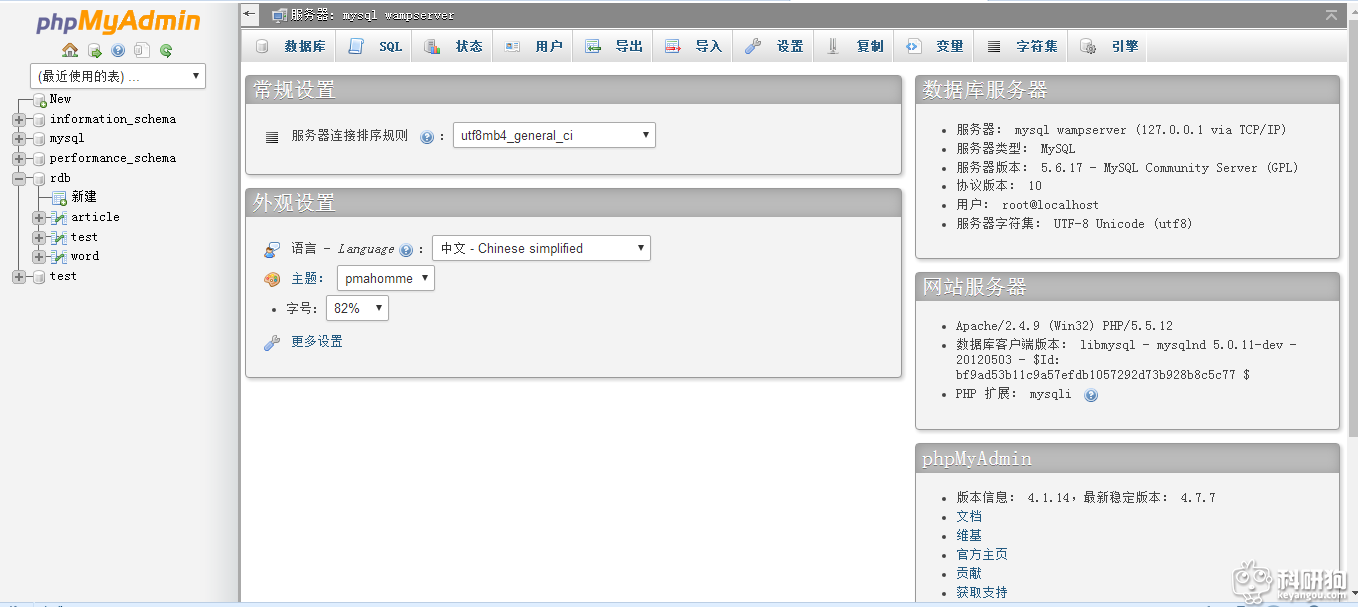Collapse the rdb database node
Screen dimensions: 1358x607
(x=19, y=178)
